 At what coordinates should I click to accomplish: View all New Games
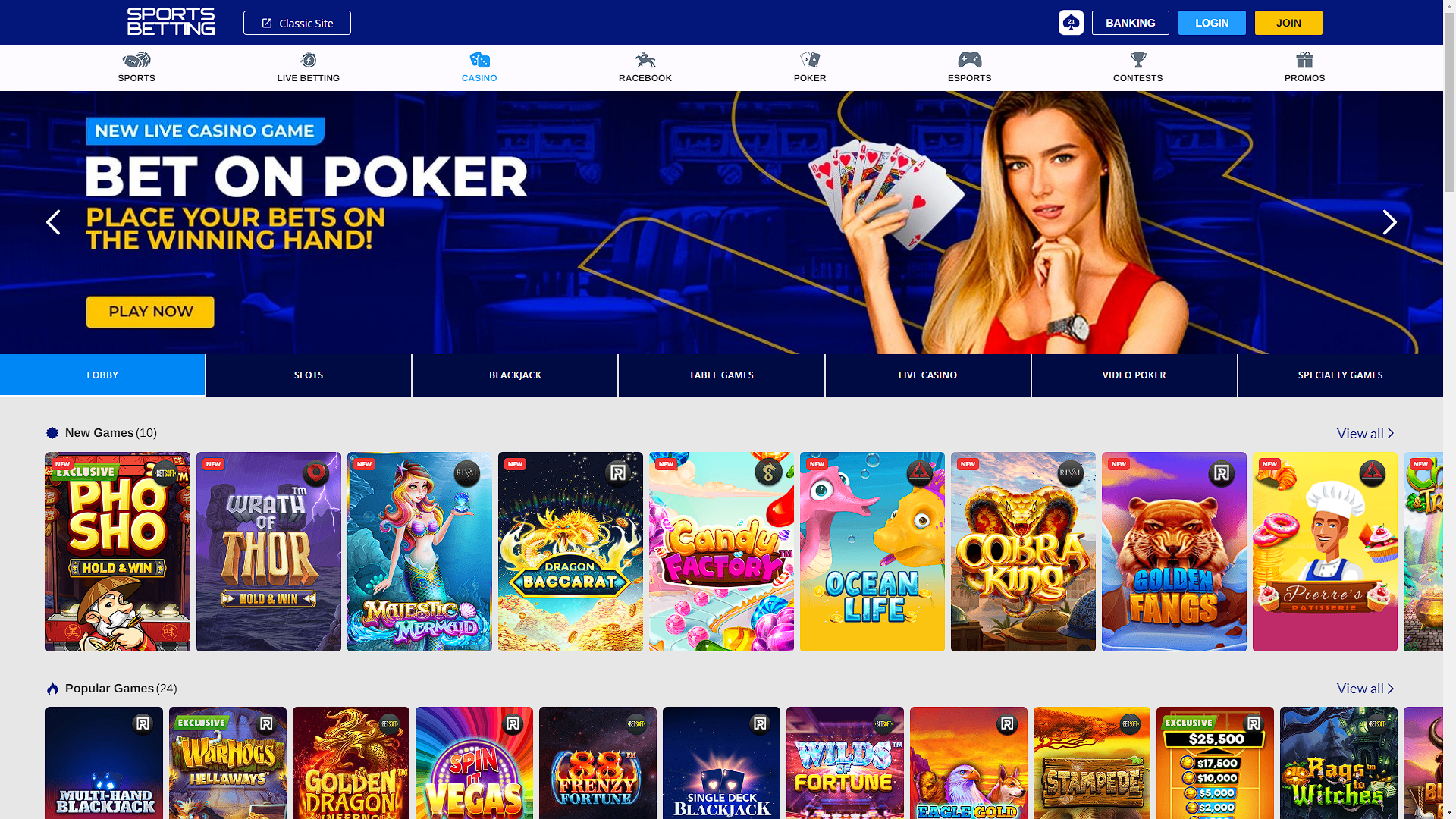(1365, 433)
